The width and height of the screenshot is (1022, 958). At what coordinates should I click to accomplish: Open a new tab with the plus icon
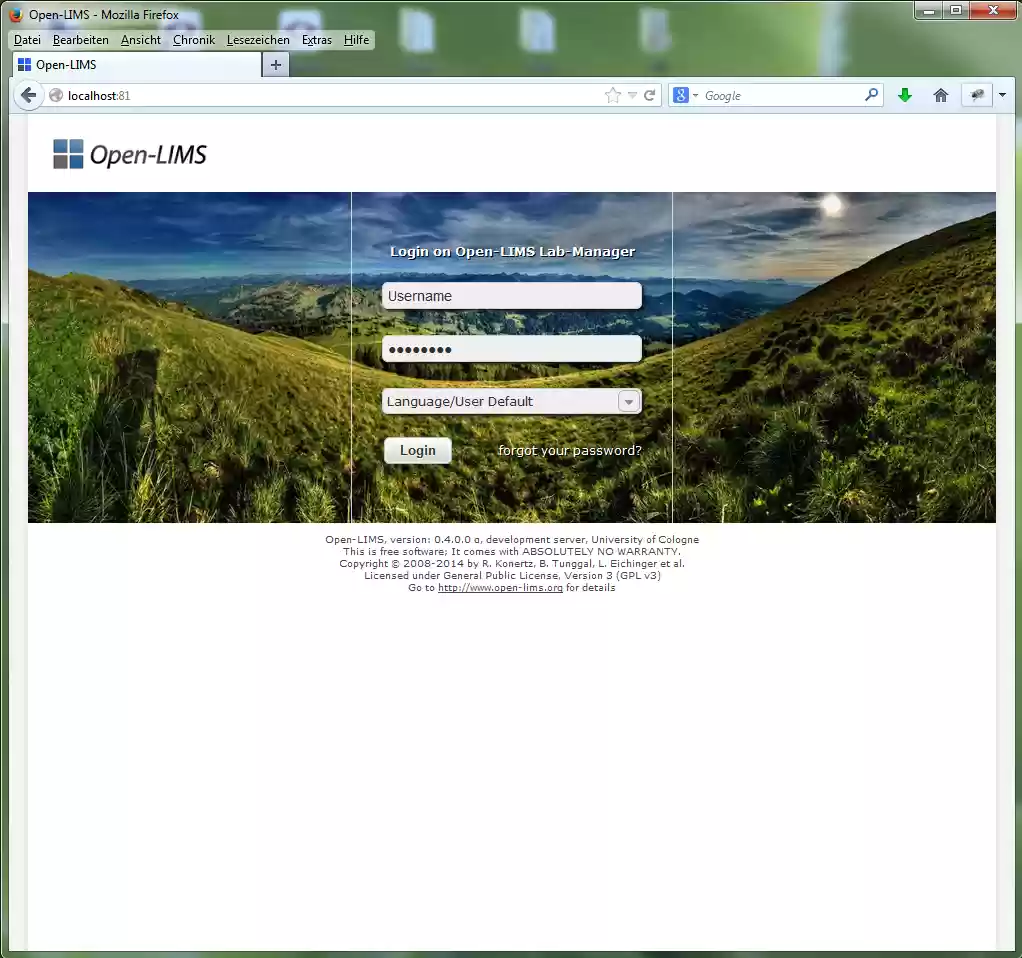[275, 63]
